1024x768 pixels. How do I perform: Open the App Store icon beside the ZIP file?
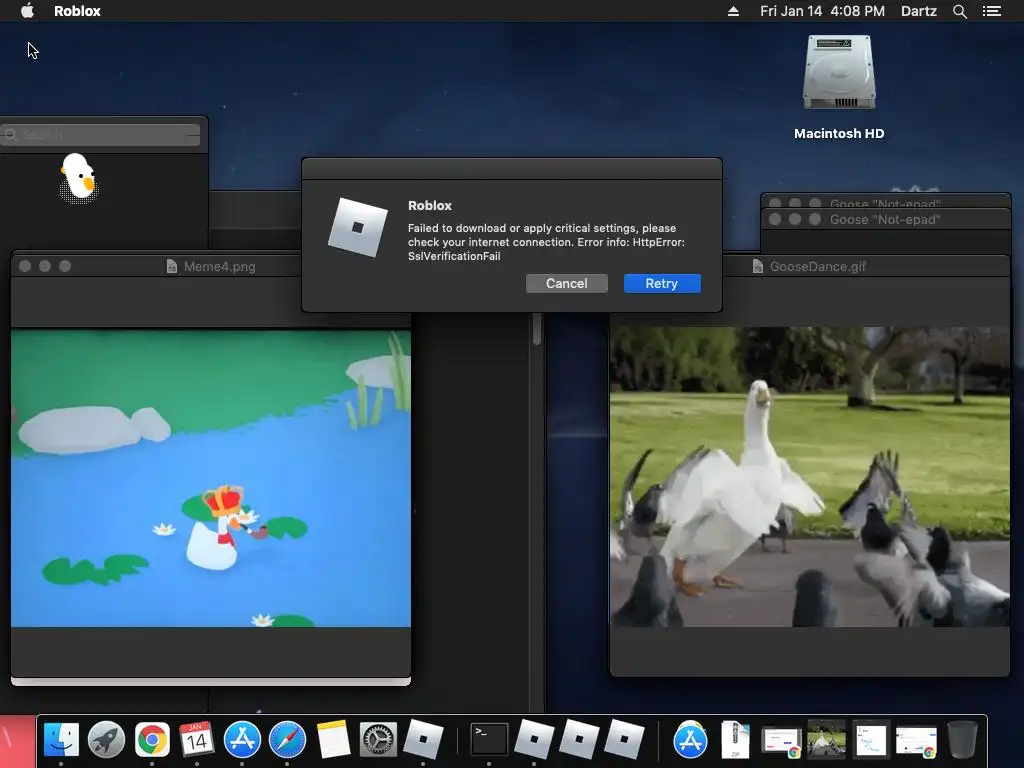point(690,740)
